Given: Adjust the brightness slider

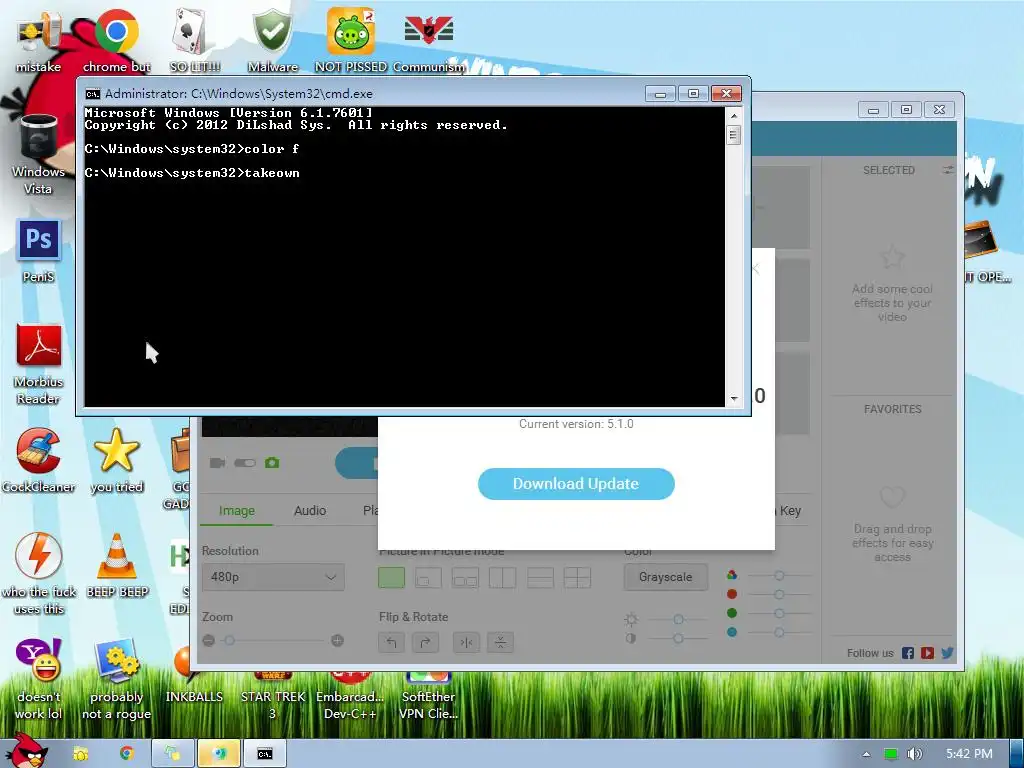Looking at the screenshot, I should pyautogui.click(x=679, y=619).
